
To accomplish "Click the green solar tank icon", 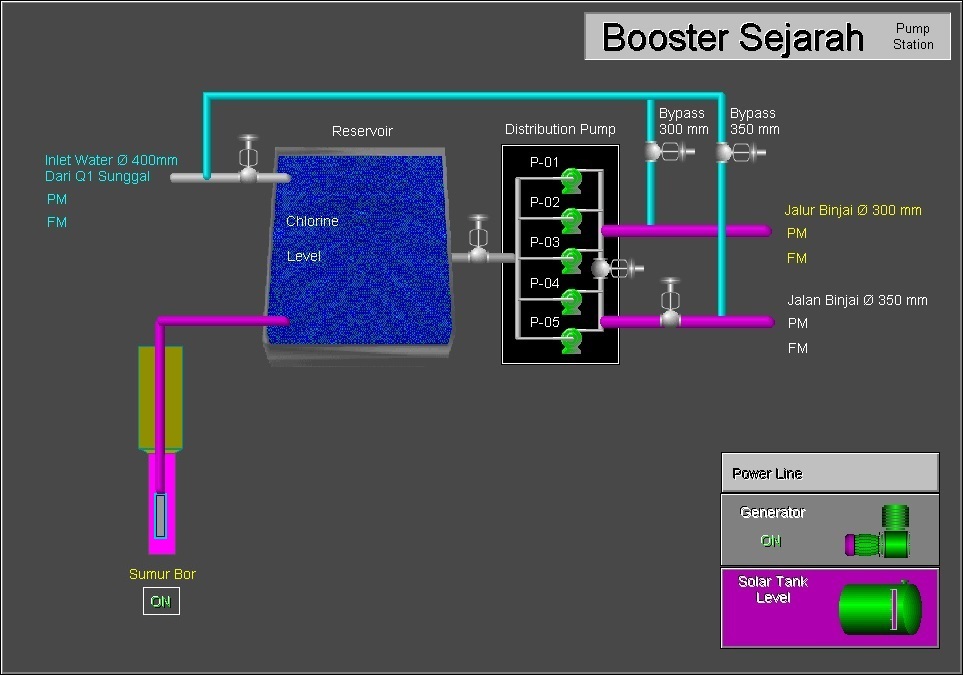I will pyautogui.click(x=878, y=608).
